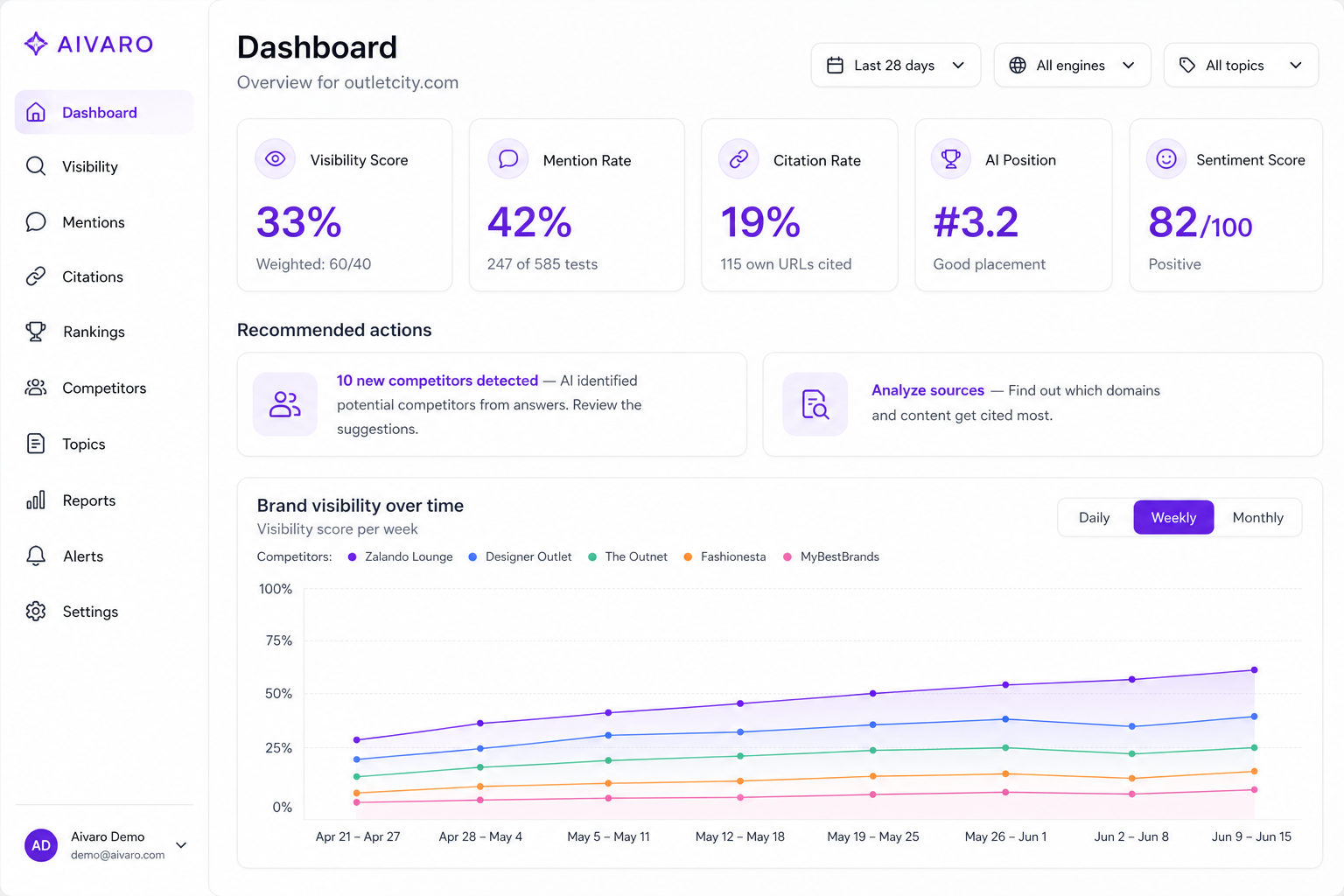This screenshot has height=896, width=1344.
Task: Click the chain link icon on Citation Rate card
Action: tap(739, 159)
